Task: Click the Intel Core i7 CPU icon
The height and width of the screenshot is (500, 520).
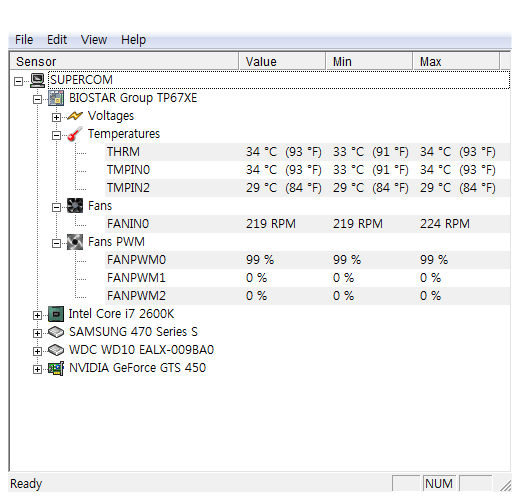Action: click(x=56, y=314)
